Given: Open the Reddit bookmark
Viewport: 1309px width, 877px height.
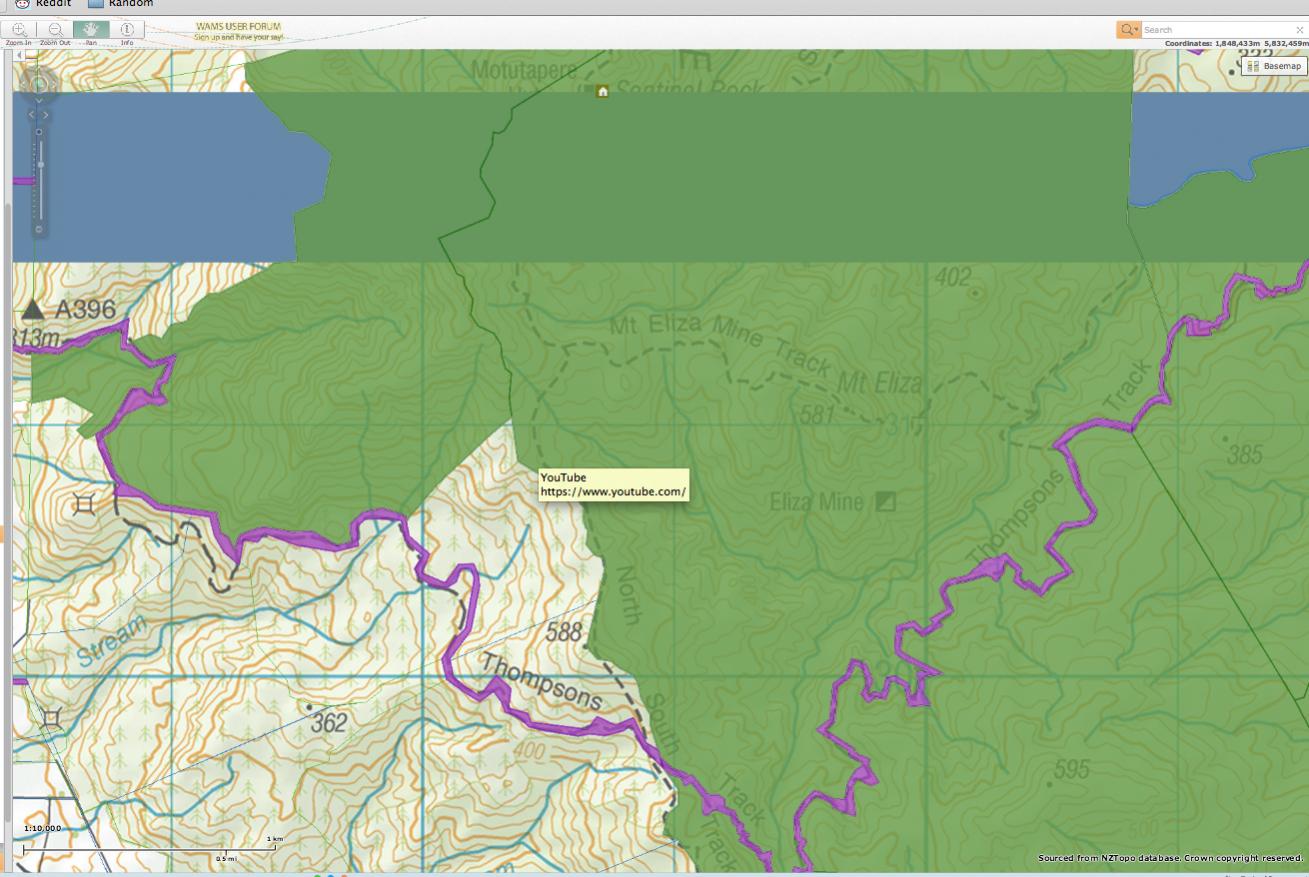Looking at the screenshot, I should point(43,3).
